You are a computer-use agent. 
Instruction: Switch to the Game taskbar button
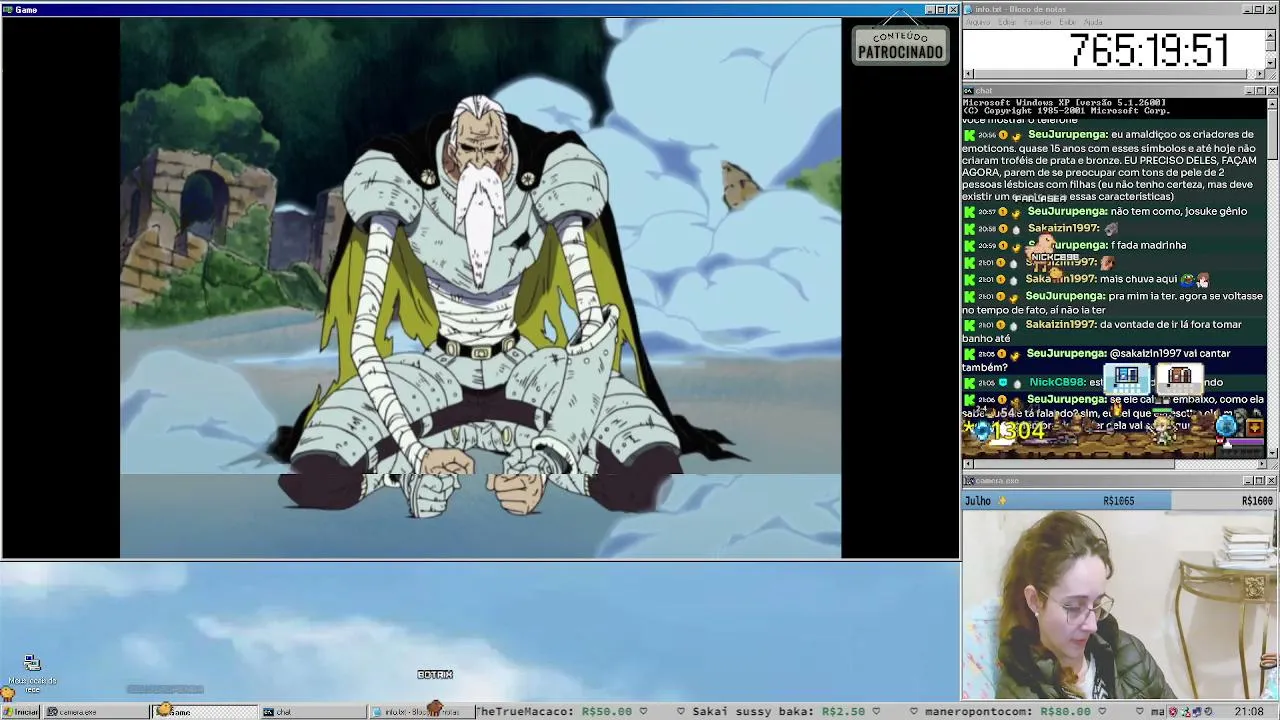204,712
